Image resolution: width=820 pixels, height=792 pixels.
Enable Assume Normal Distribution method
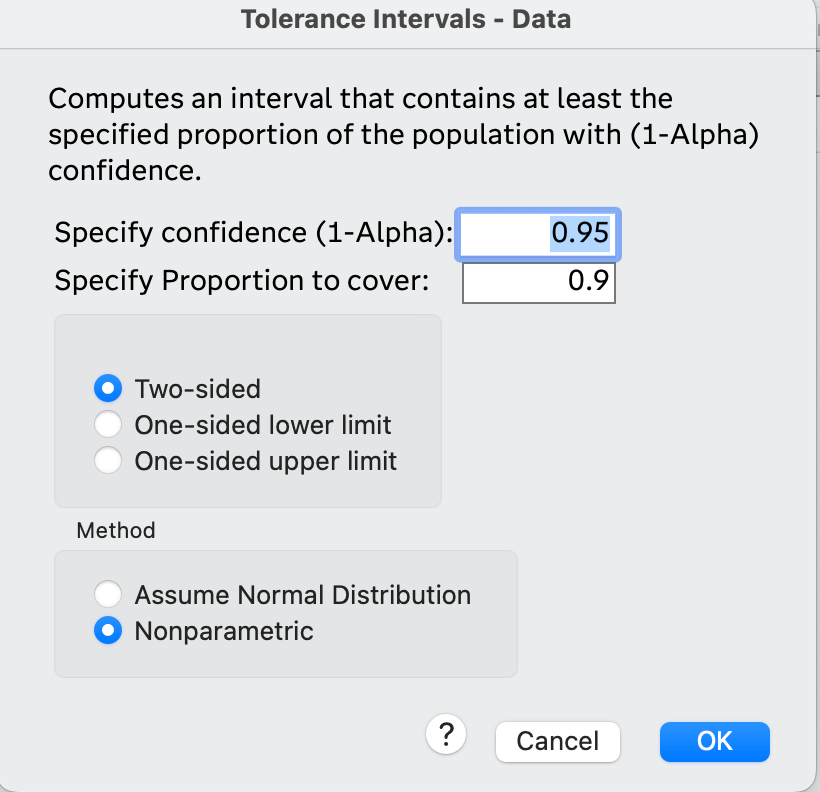(x=107, y=595)
